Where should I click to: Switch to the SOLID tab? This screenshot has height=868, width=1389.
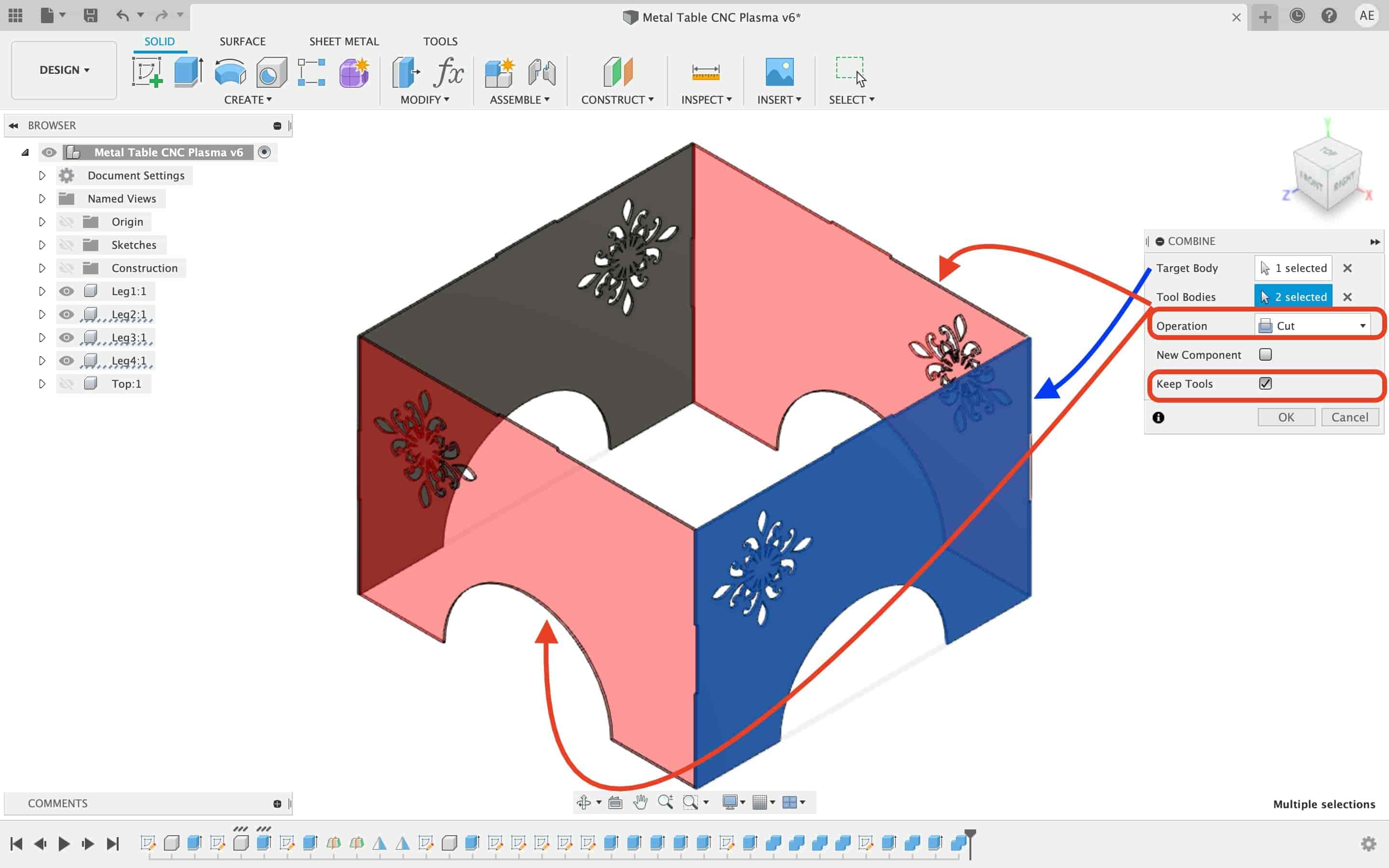pos(160,41)
